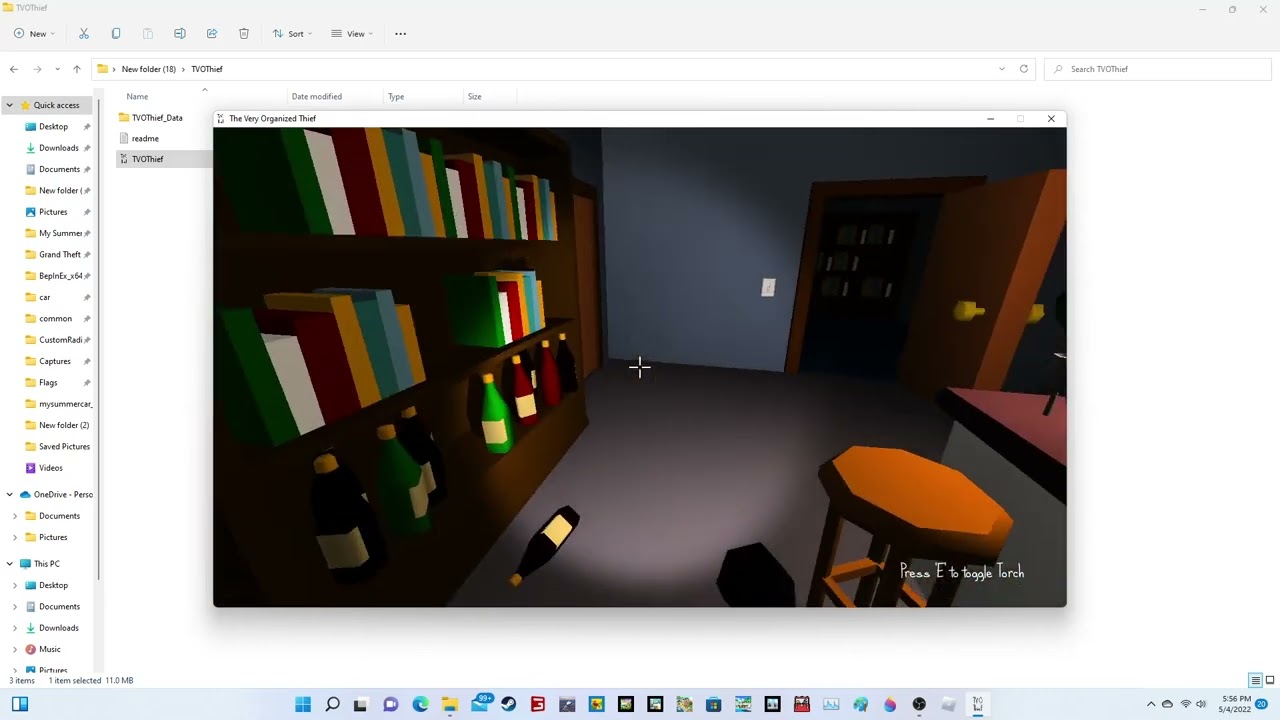This screenshot has height=720, width=1280.
Task: Open My Summer Car folder in Quick access
Action: (60, 234)
